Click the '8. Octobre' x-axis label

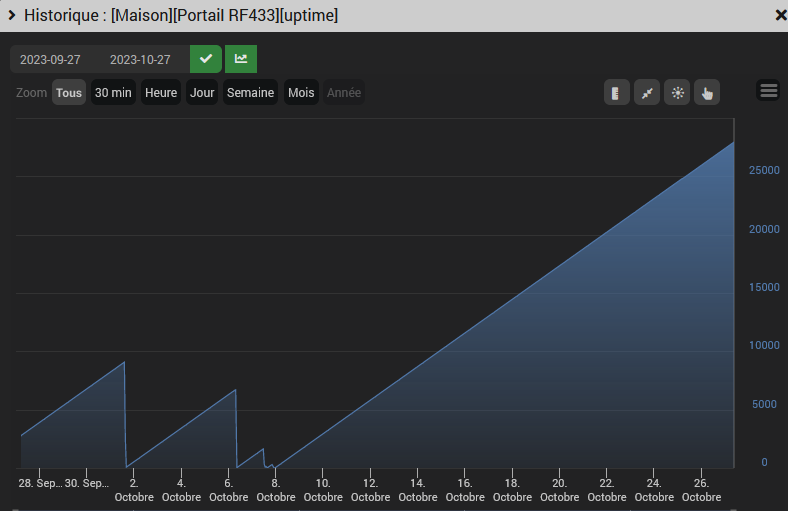(x=275, y=490)
